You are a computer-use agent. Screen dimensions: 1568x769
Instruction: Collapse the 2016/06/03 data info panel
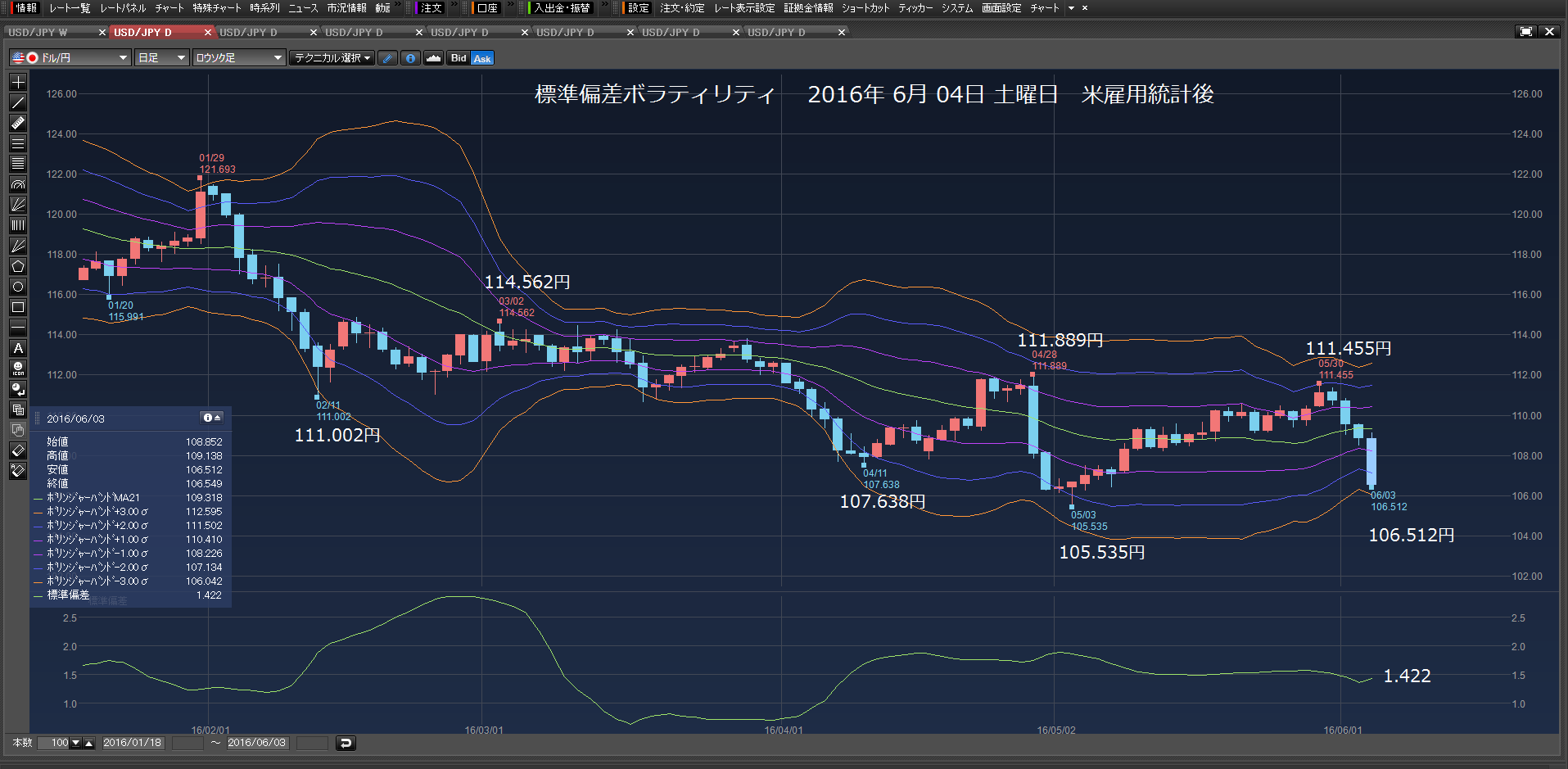pos(212,418)
